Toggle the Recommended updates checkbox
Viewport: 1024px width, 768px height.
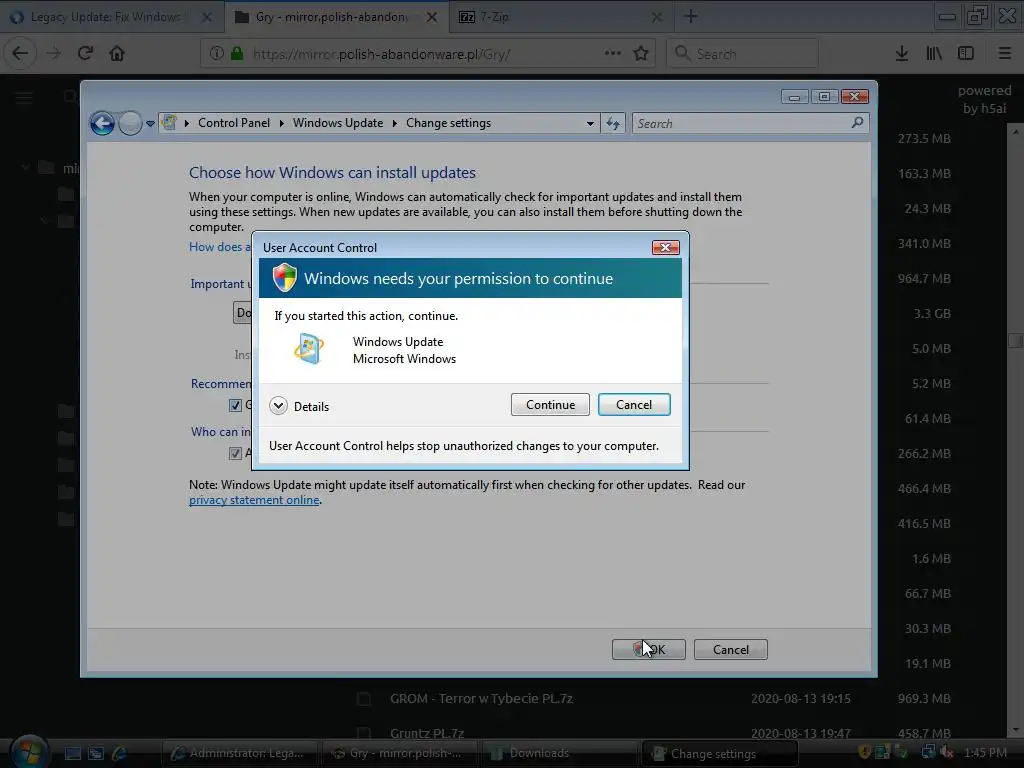coord(235,406)
